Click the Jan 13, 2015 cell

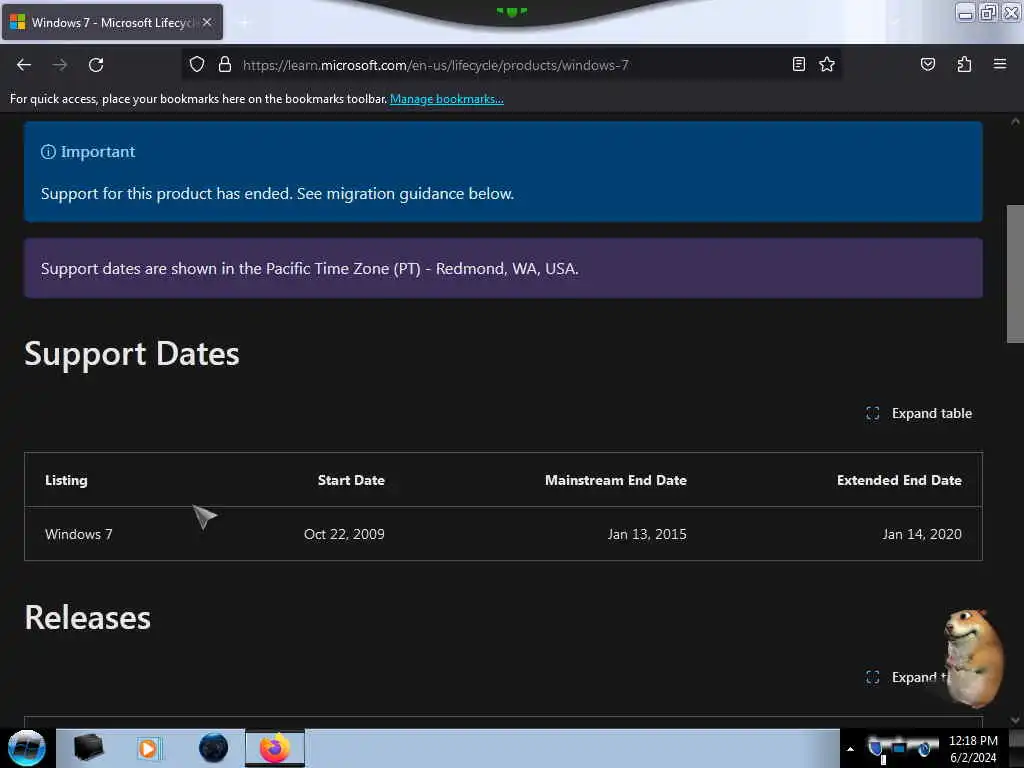pyautogui.click(x=647, y=534)
